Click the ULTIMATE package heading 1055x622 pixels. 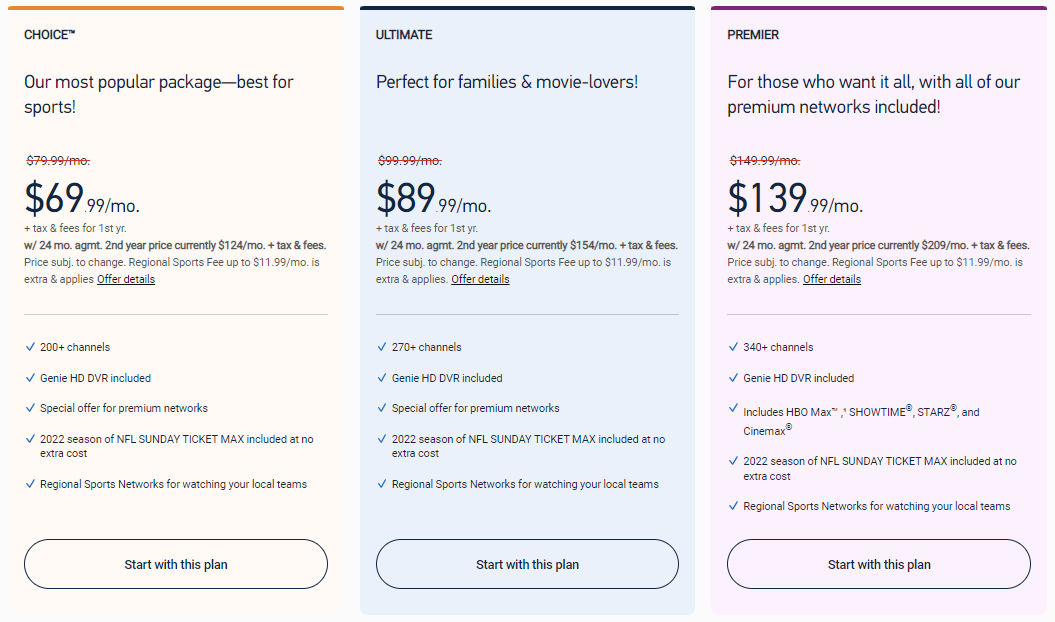coord(404,35)
